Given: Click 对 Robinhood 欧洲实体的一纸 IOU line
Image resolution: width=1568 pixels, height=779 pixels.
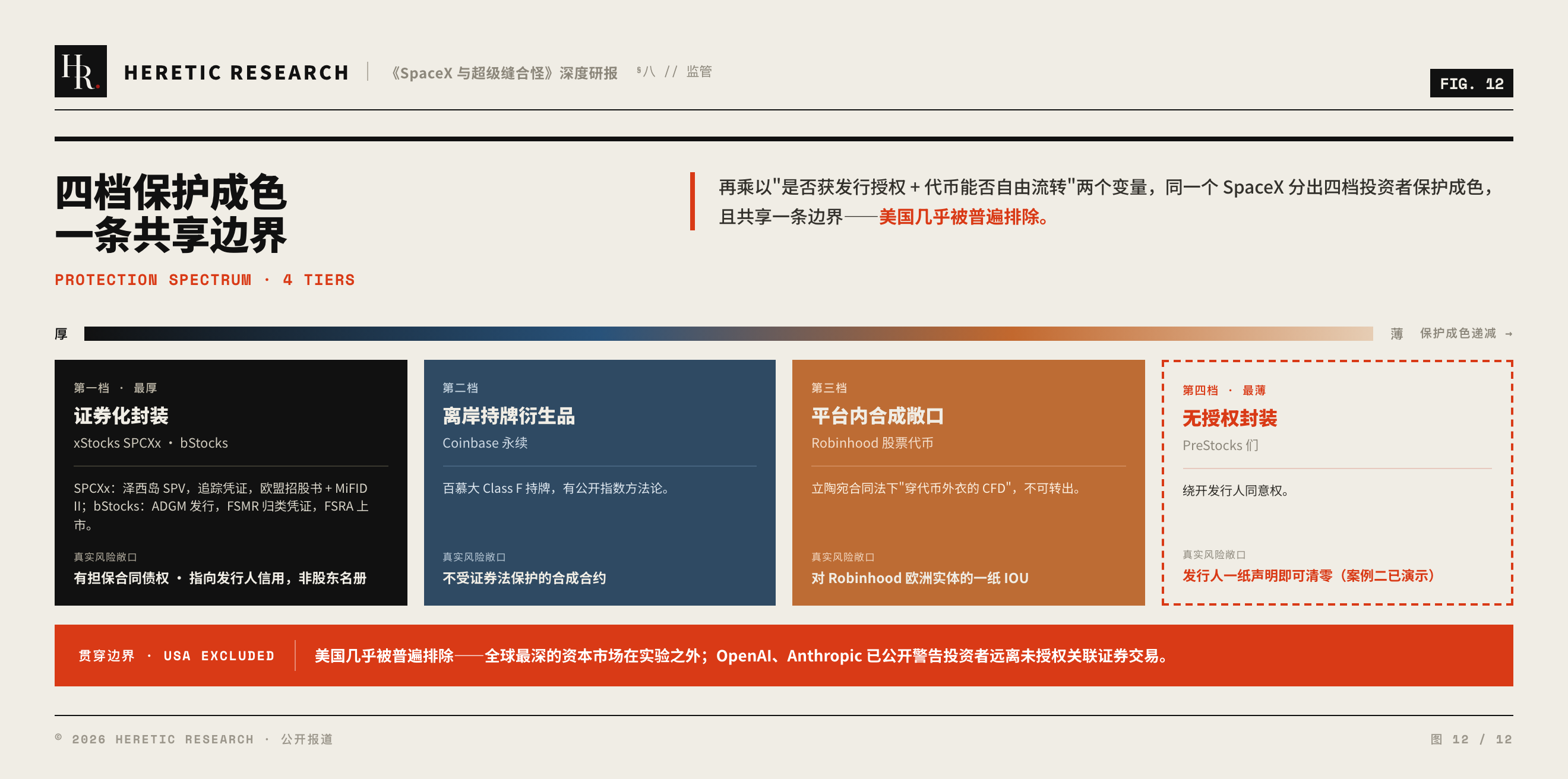Looking at the screenshot, I should tap(920, 578).
